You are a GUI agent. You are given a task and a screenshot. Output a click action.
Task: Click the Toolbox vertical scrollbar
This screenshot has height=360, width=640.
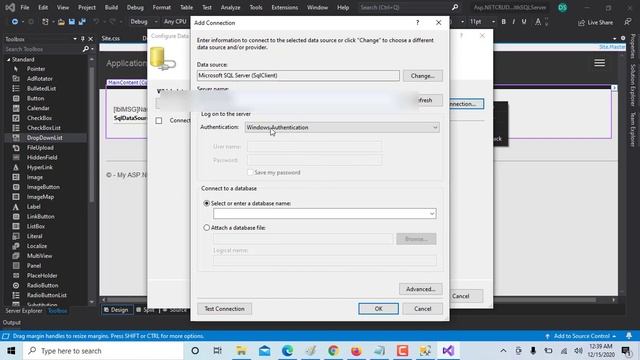coord(91,135)
